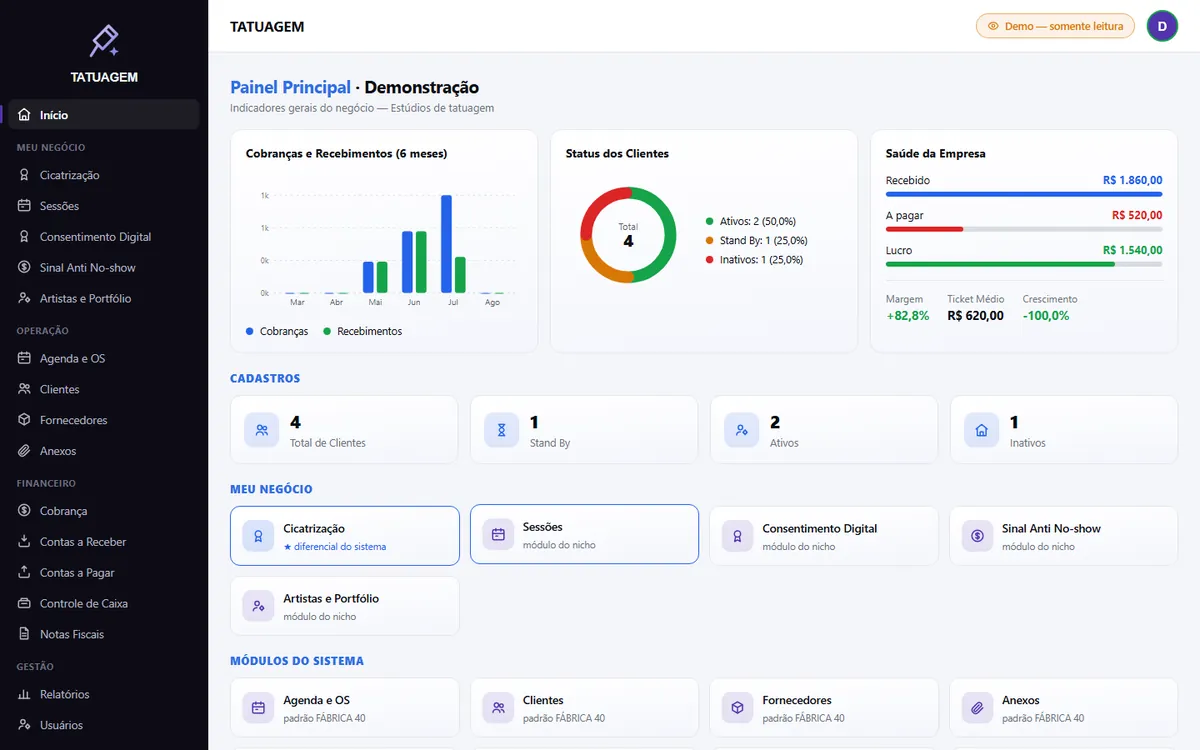Click the Notas Fiscais document icon
The width and height of the screenshot is (1200, 750).
(24, 634)
